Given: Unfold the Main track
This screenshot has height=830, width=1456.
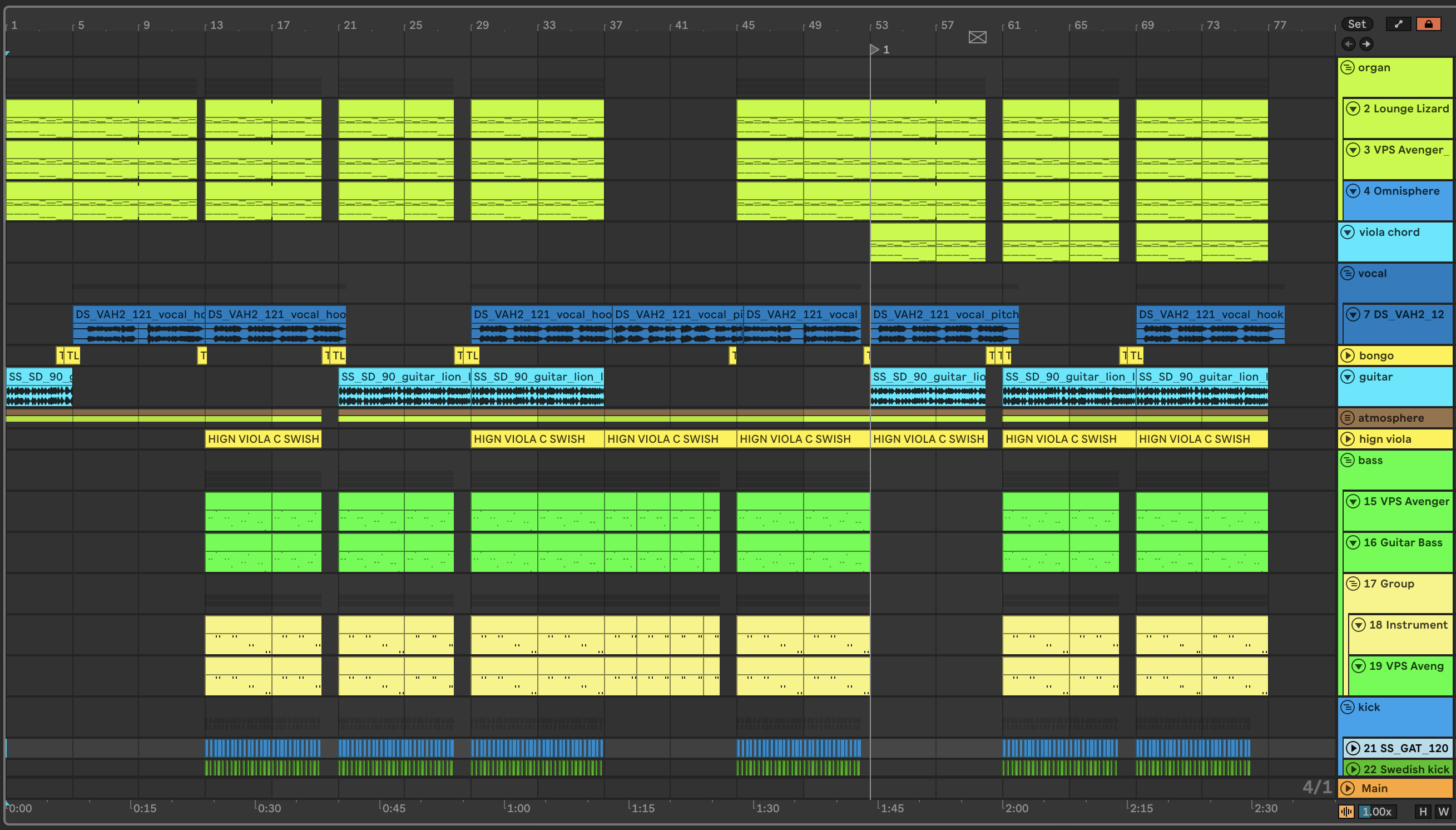Looking at the screenshot, I should (x=1348, y=788).
